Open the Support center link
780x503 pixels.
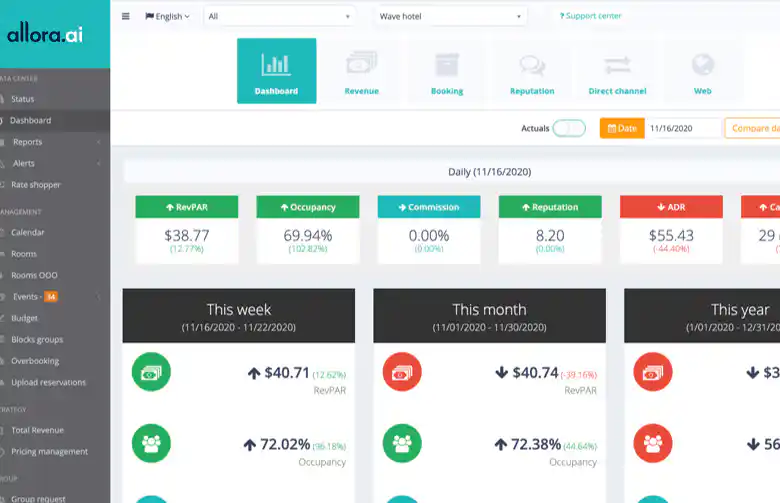(590, 16)
